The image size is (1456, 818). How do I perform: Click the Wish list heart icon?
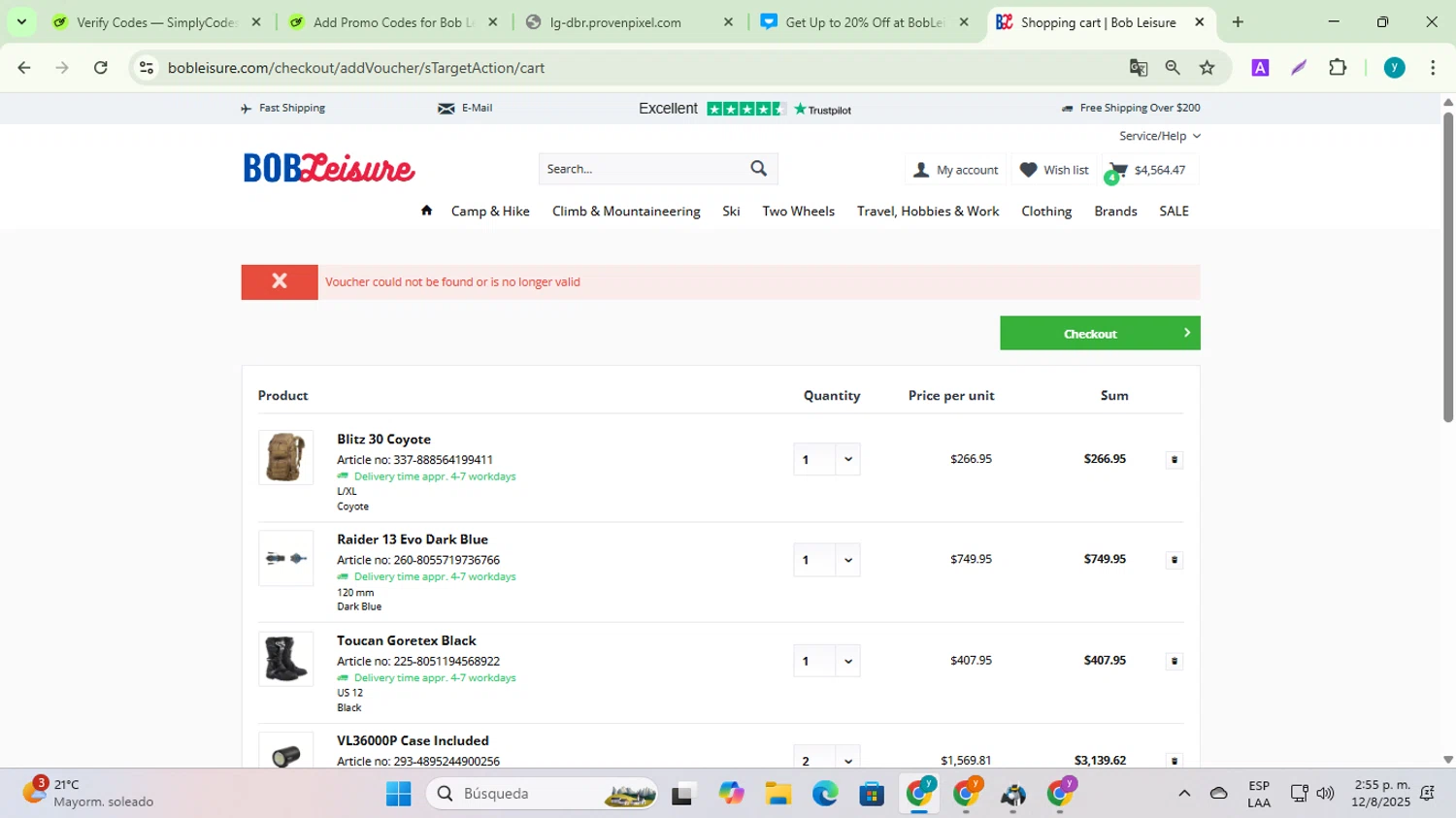pyautogui.click(x=1029, y=170)
